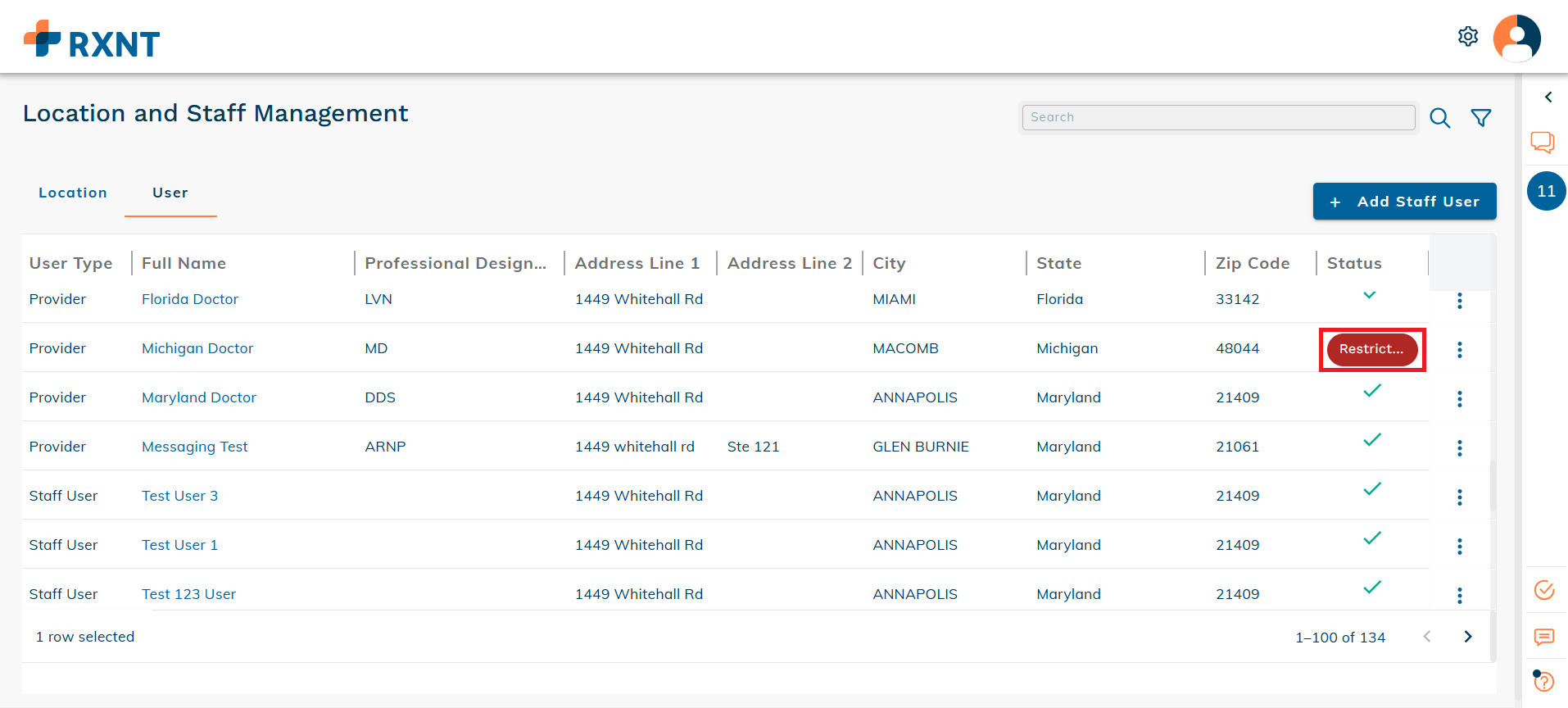
Task: Go to previous page of users
Action: click(1427, 637)
